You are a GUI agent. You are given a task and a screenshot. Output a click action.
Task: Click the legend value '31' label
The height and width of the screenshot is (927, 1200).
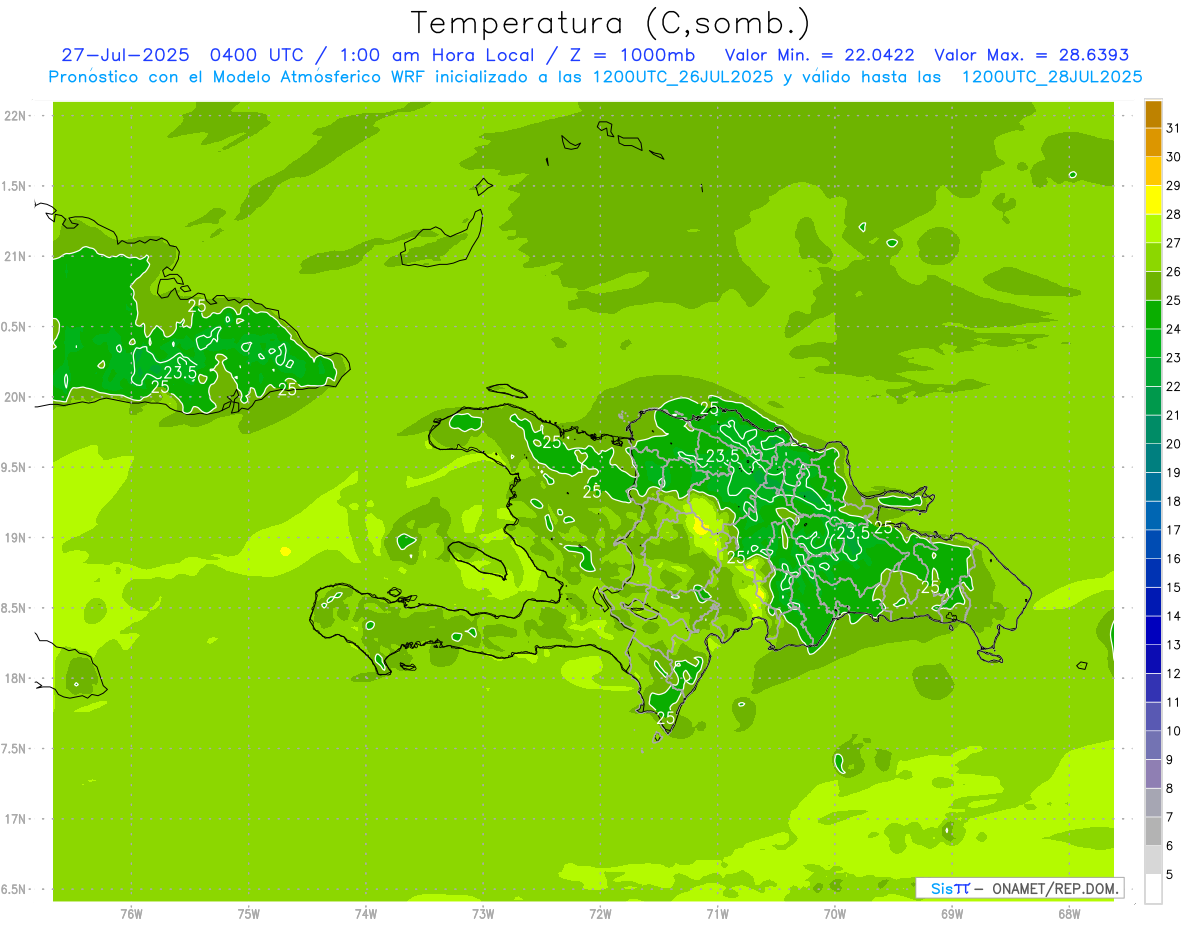1173,128
